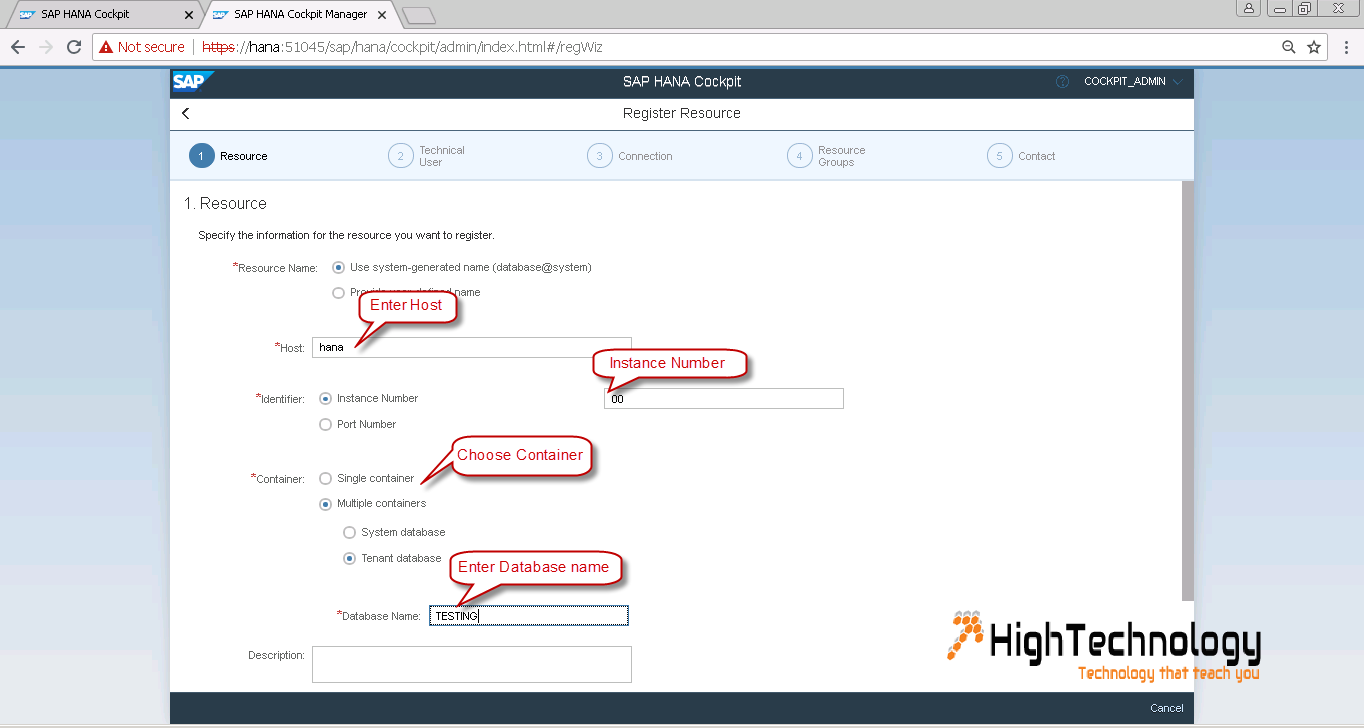Image resolution: width=1364 pixels, height=728 pixels.
Task: Go to wizard step 1 Resource
Action: pyautogui.click(x=228, y=156)
